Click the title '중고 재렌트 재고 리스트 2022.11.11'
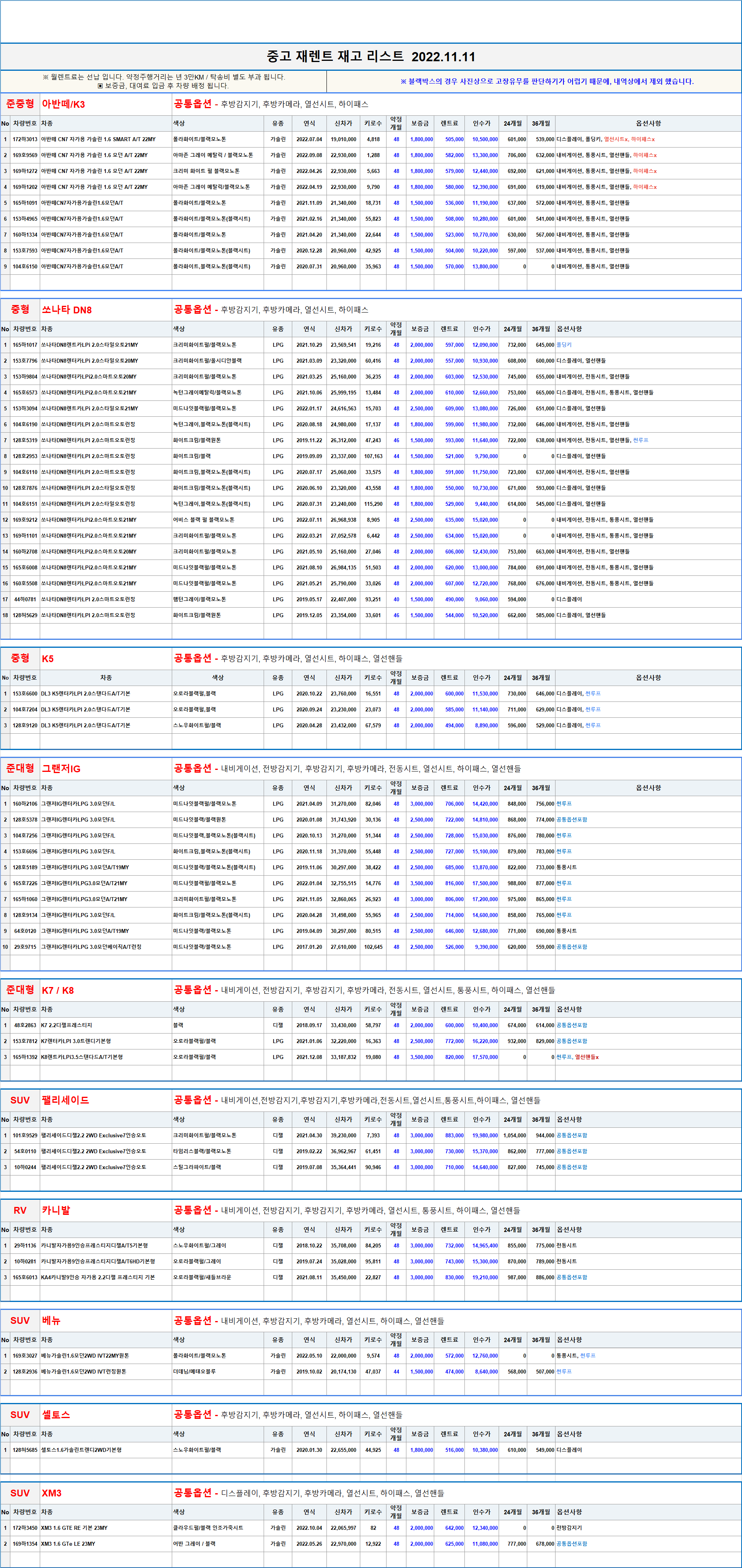This screenshot has height=1568, width=742. [x=371, y=56]
